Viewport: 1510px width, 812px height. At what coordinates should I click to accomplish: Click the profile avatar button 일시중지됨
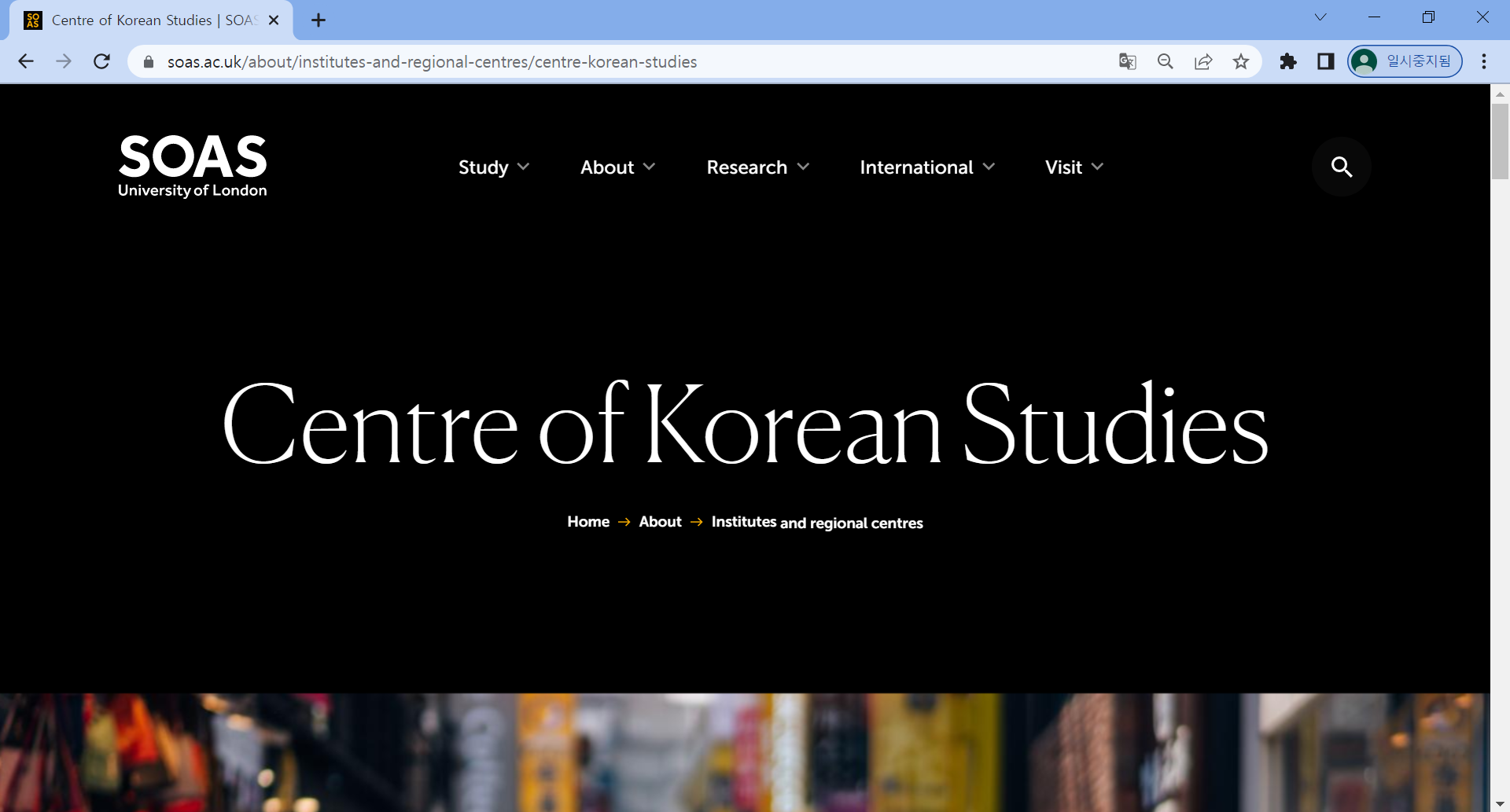click(x=1405, y=61)
